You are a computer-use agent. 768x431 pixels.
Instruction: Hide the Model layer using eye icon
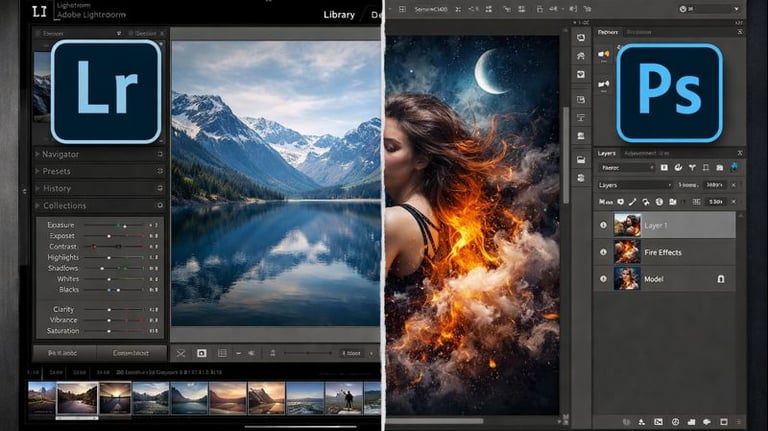click(603, 280)
